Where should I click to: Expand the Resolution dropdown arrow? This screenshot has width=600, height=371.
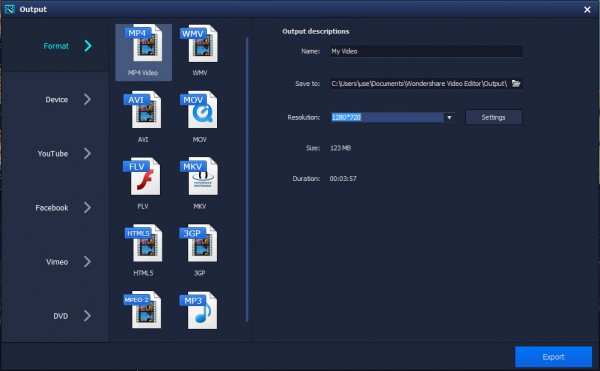point(449,117)
